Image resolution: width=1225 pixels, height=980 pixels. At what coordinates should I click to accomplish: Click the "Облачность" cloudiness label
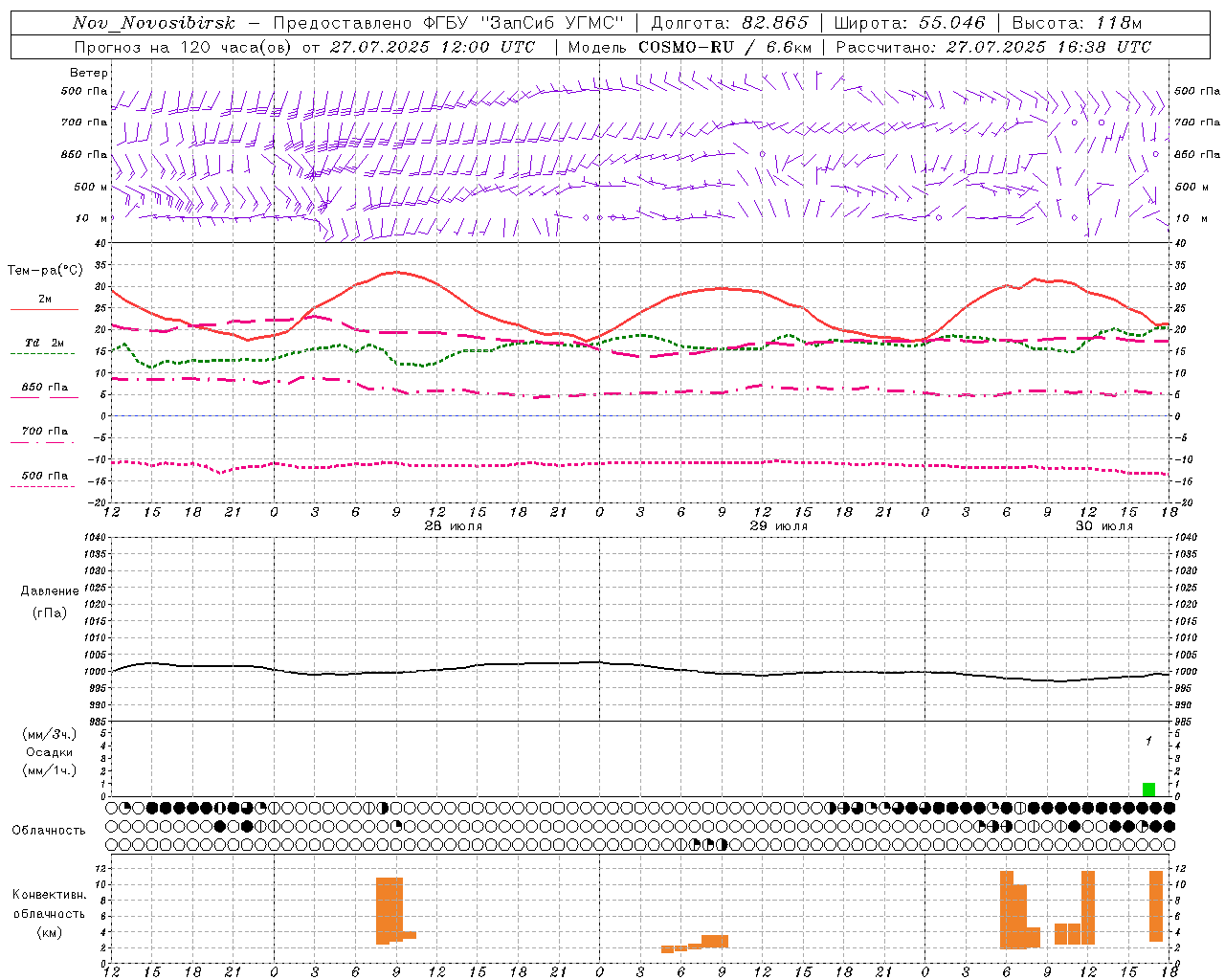(x=49, y=830)
